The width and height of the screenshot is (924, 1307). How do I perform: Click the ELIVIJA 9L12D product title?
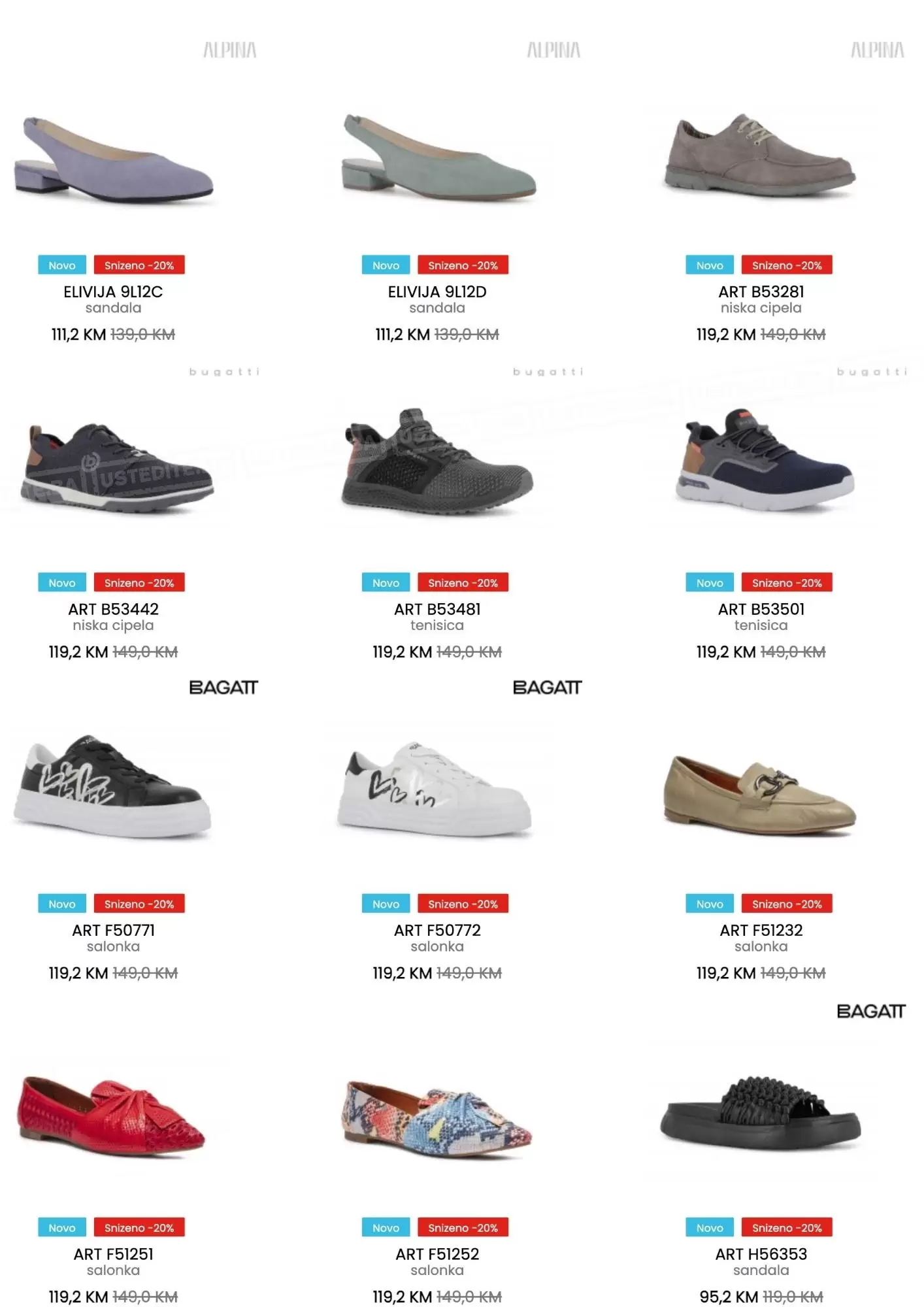(437, 291)
